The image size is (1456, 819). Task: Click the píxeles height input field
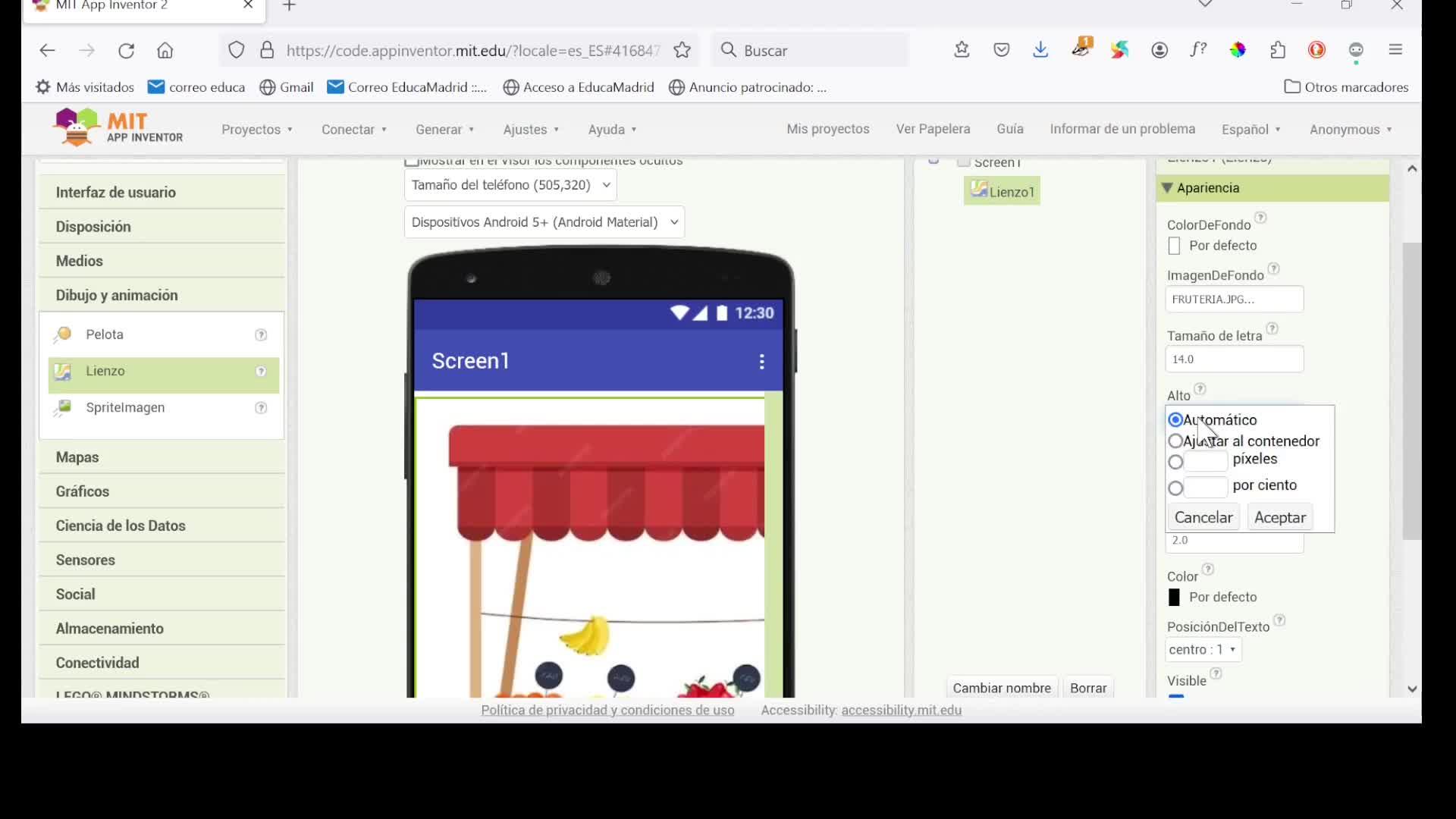1205,462
